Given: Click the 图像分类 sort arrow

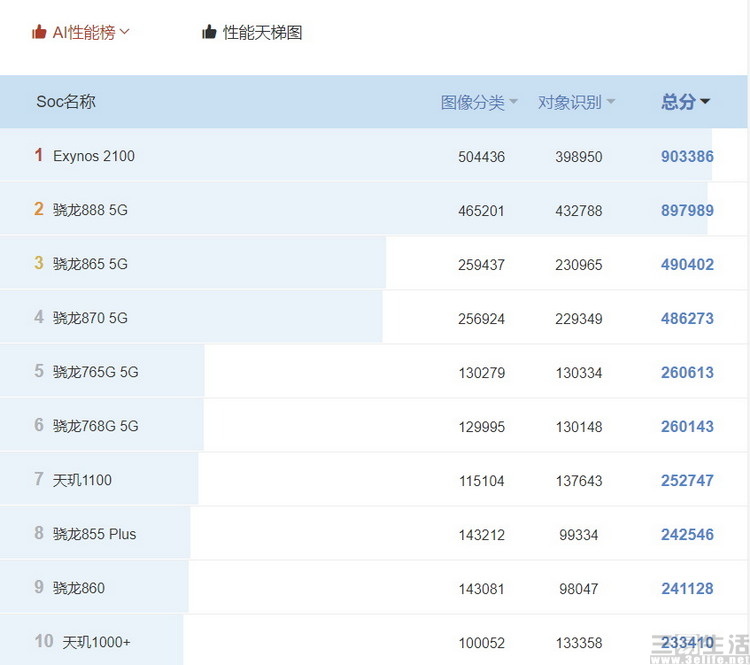Looking at the screenshot, I should click(x=513, y=101).
